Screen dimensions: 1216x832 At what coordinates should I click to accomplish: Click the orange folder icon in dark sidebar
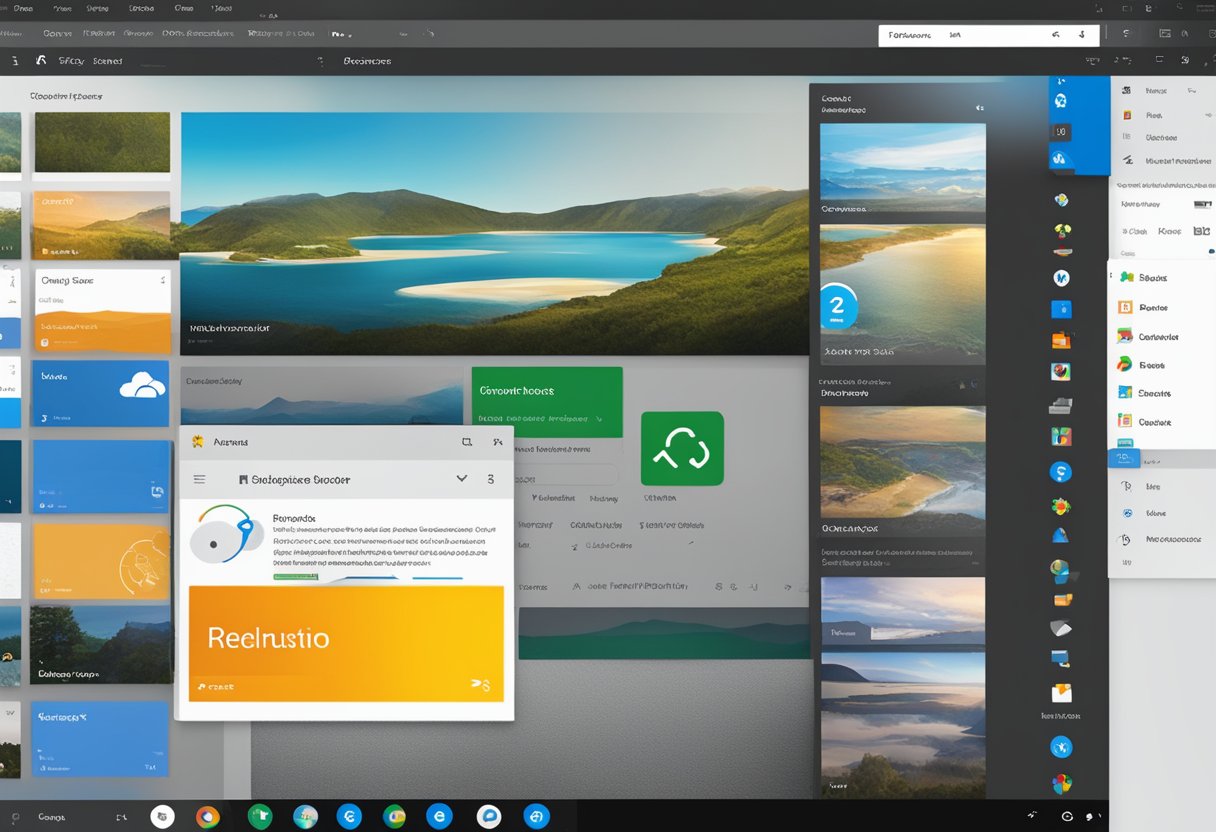(1061, 340)
